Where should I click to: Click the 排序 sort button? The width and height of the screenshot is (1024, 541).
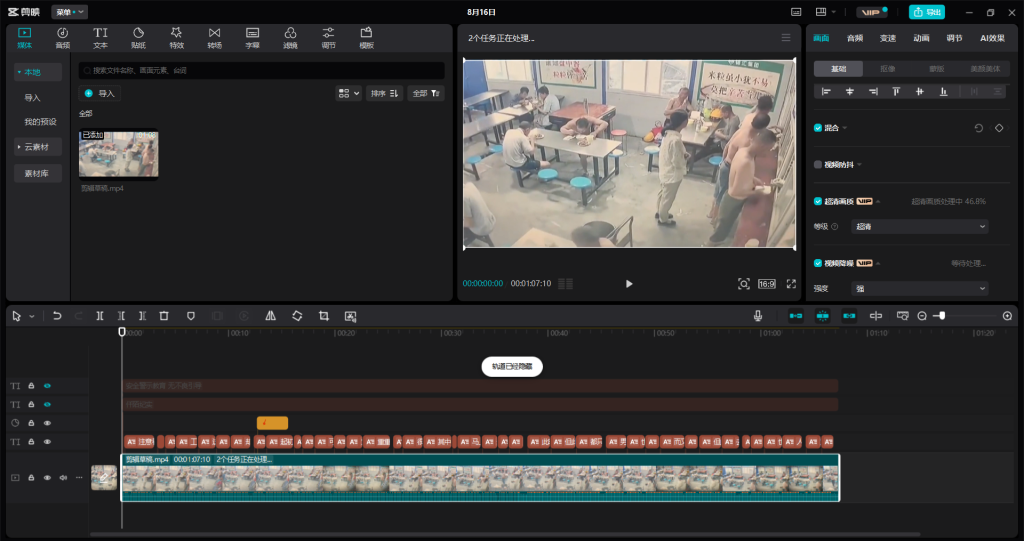tap(385, 93)
